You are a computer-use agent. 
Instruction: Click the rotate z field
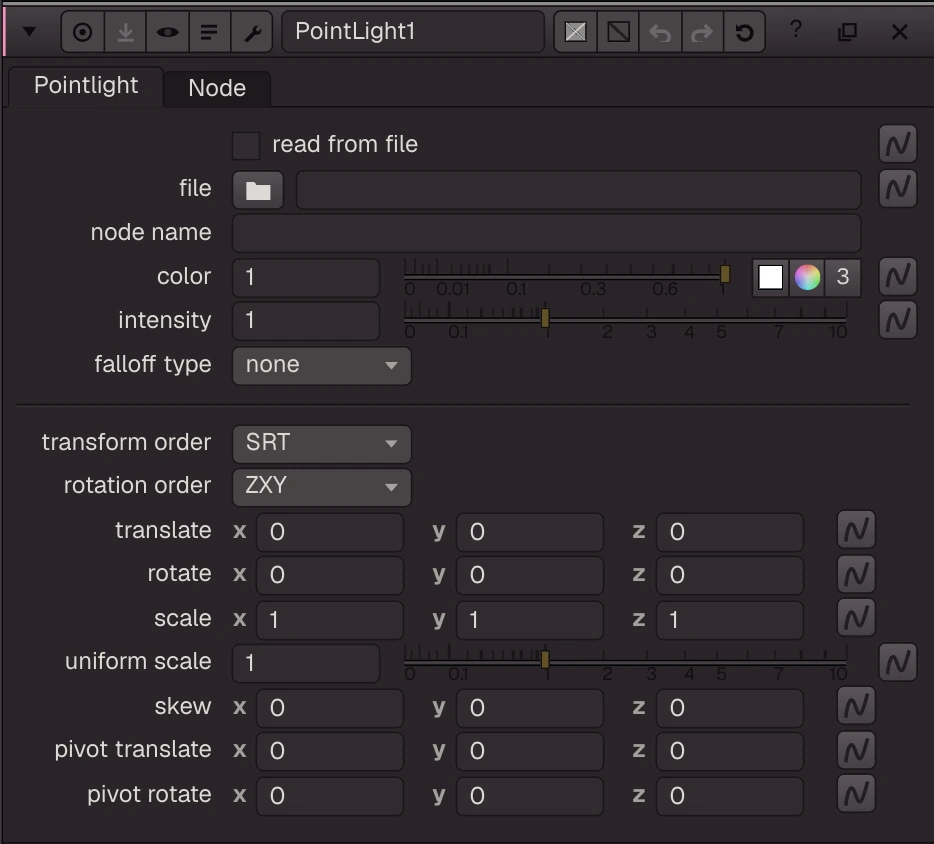click(x=730, y=575)
